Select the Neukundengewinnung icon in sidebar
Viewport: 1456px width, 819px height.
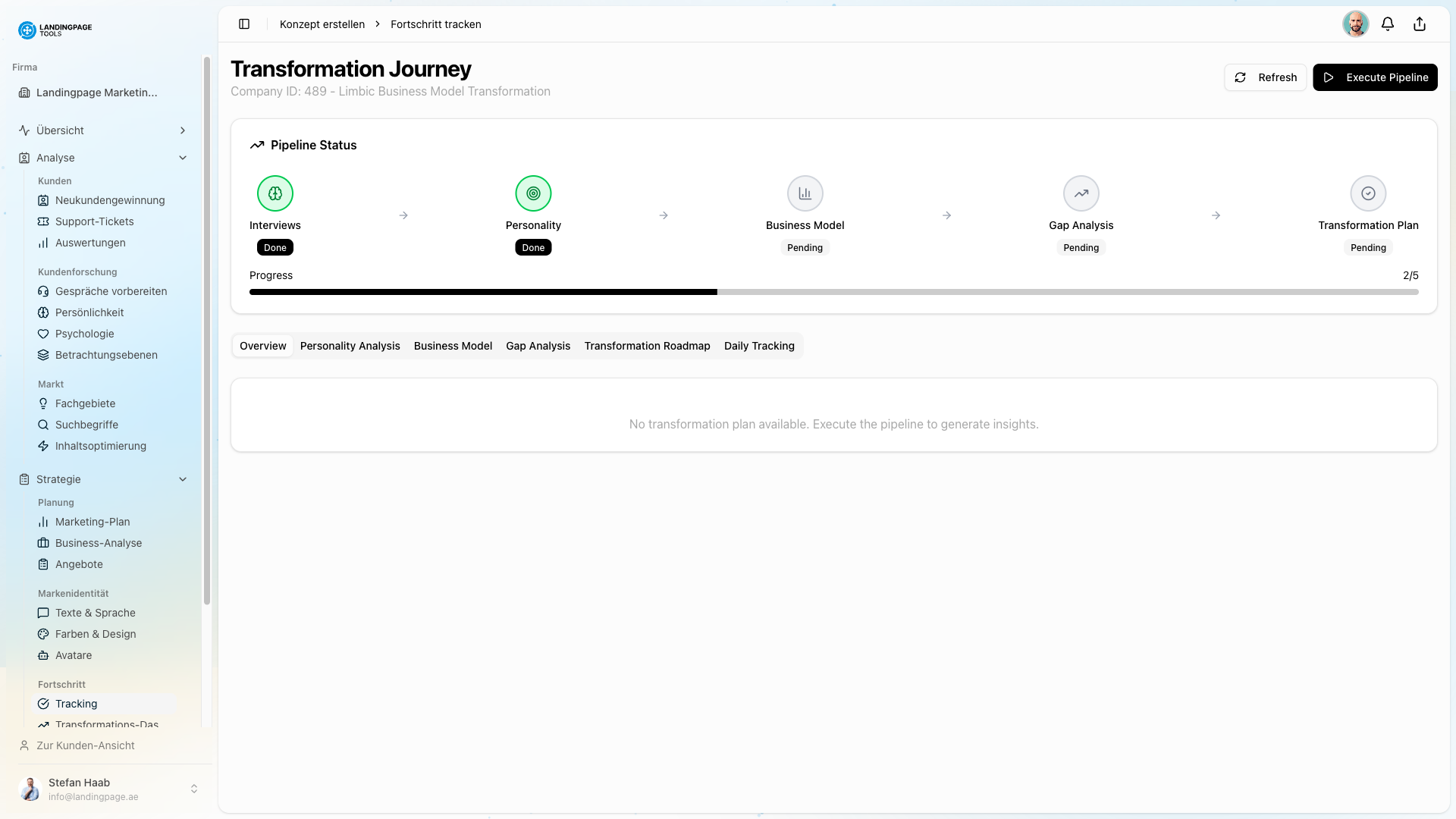coord(44,200)
